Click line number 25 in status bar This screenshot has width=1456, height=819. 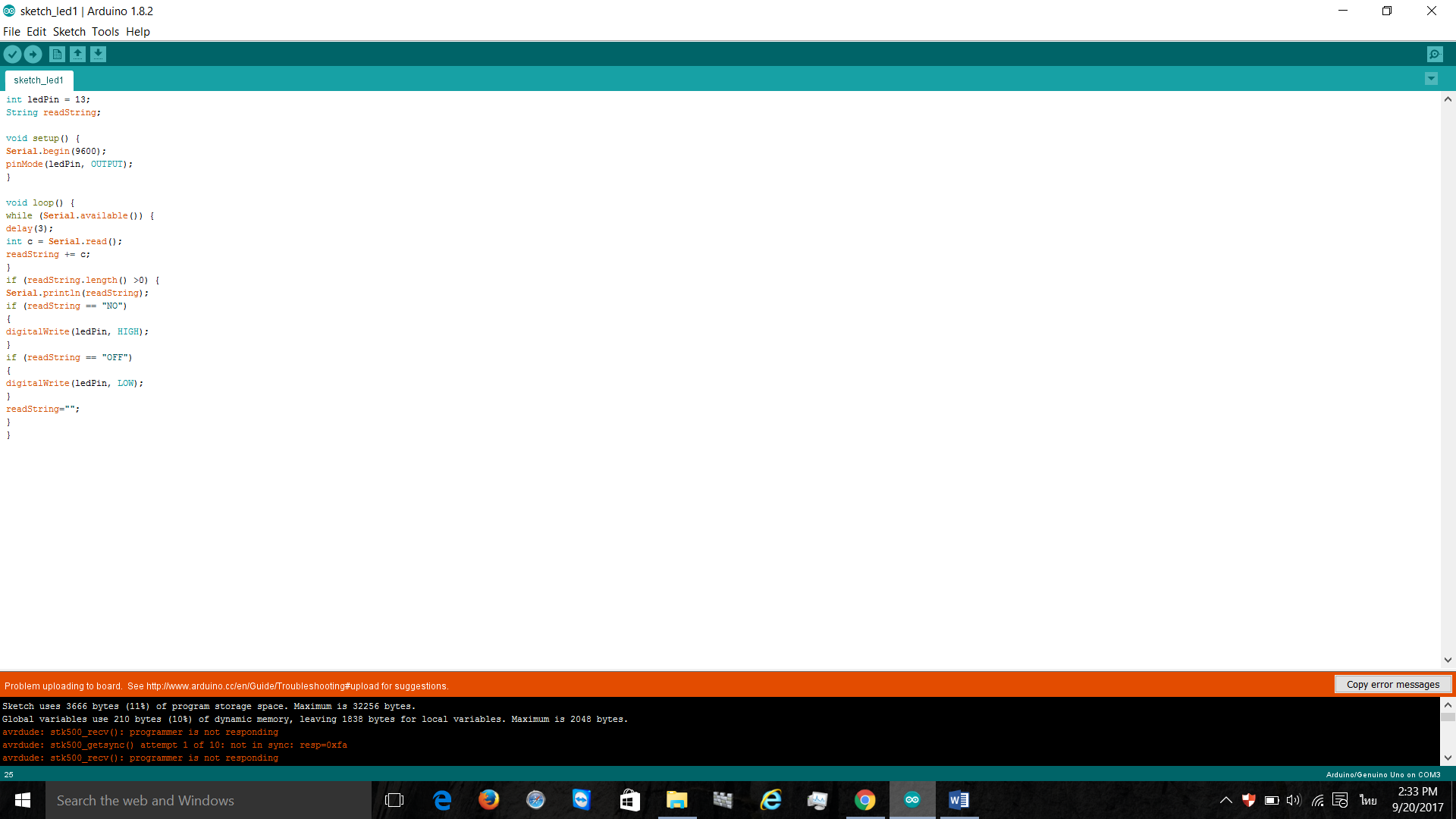point(9,774)
